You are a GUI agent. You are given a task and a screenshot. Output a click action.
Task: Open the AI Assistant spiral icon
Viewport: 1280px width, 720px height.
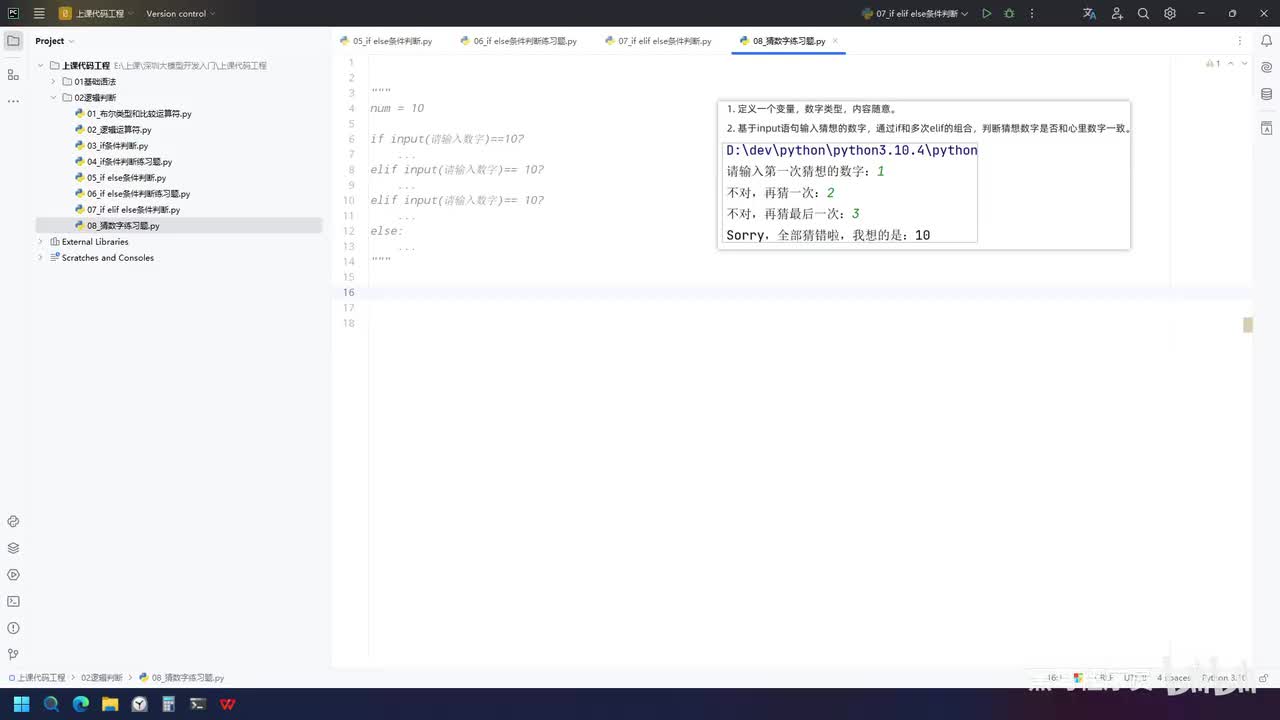1267,68
